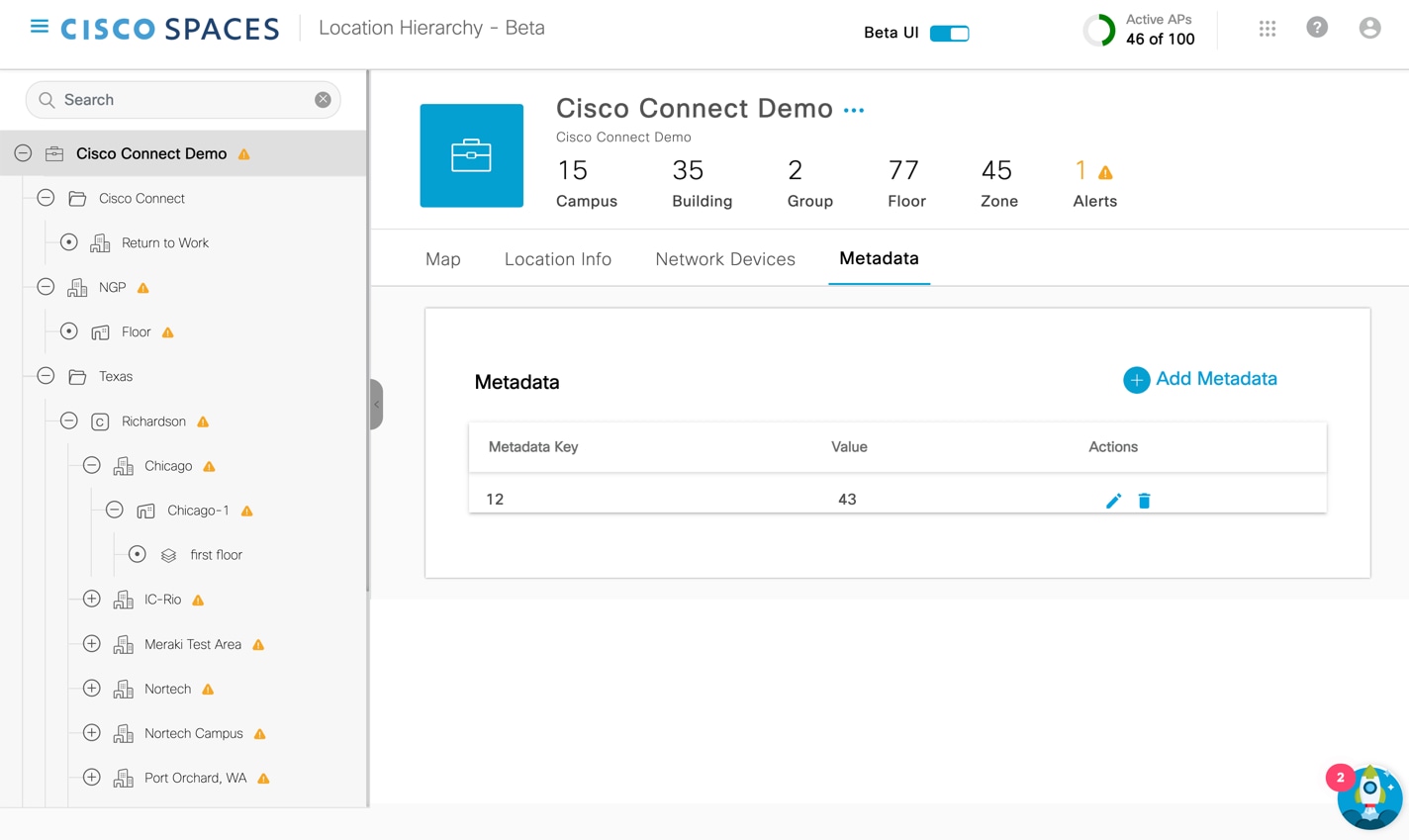
Task: Click the Add Metadata link
Action: [x=1216, y=379]
